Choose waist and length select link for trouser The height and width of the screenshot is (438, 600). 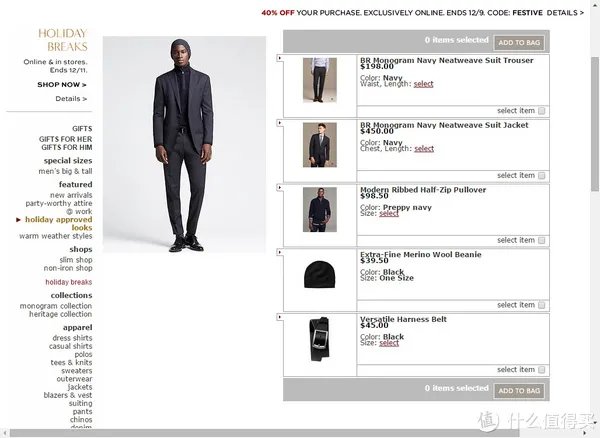(x=423, y=84)
